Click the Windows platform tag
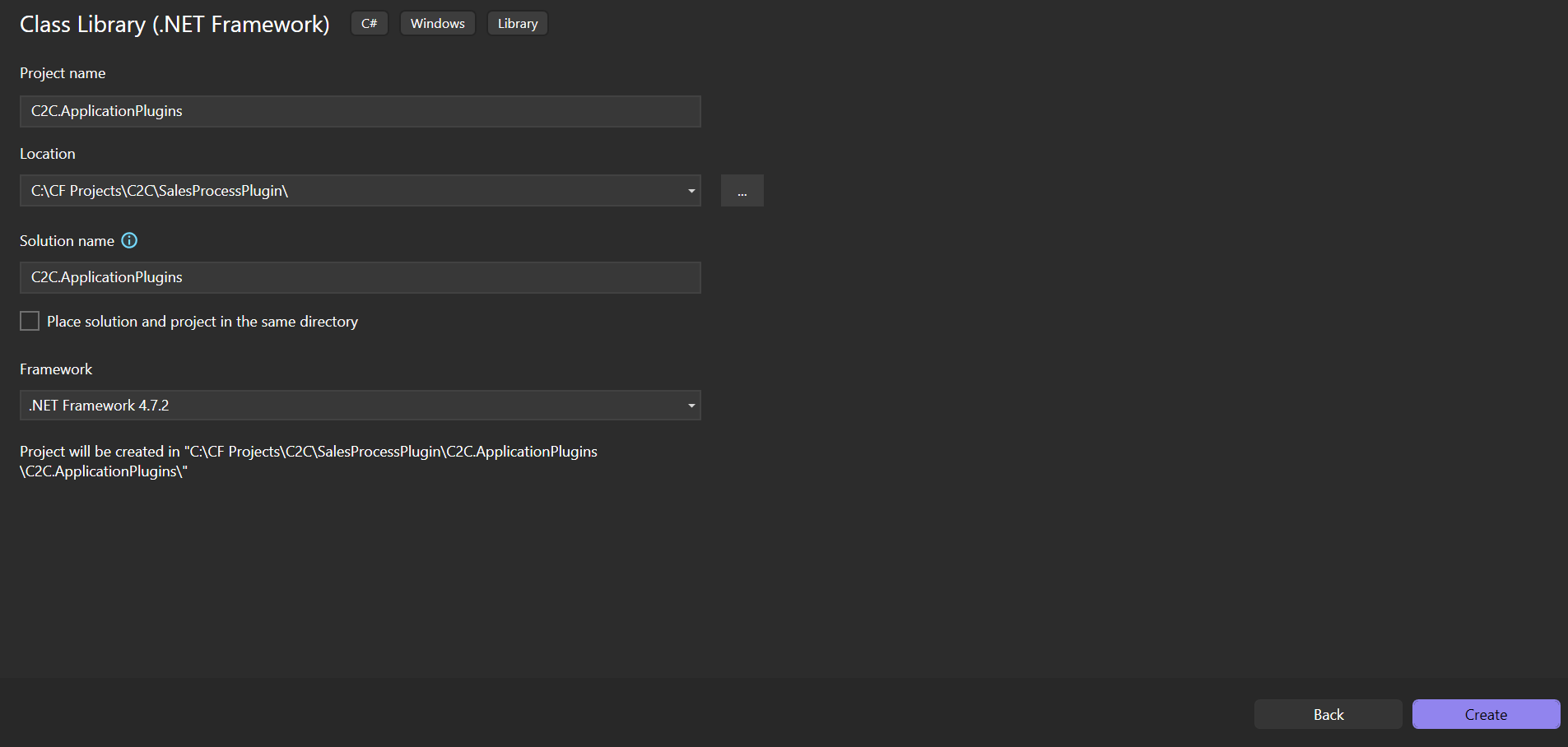This screenshot has height=747, width=1568. (x=437, y=24)
